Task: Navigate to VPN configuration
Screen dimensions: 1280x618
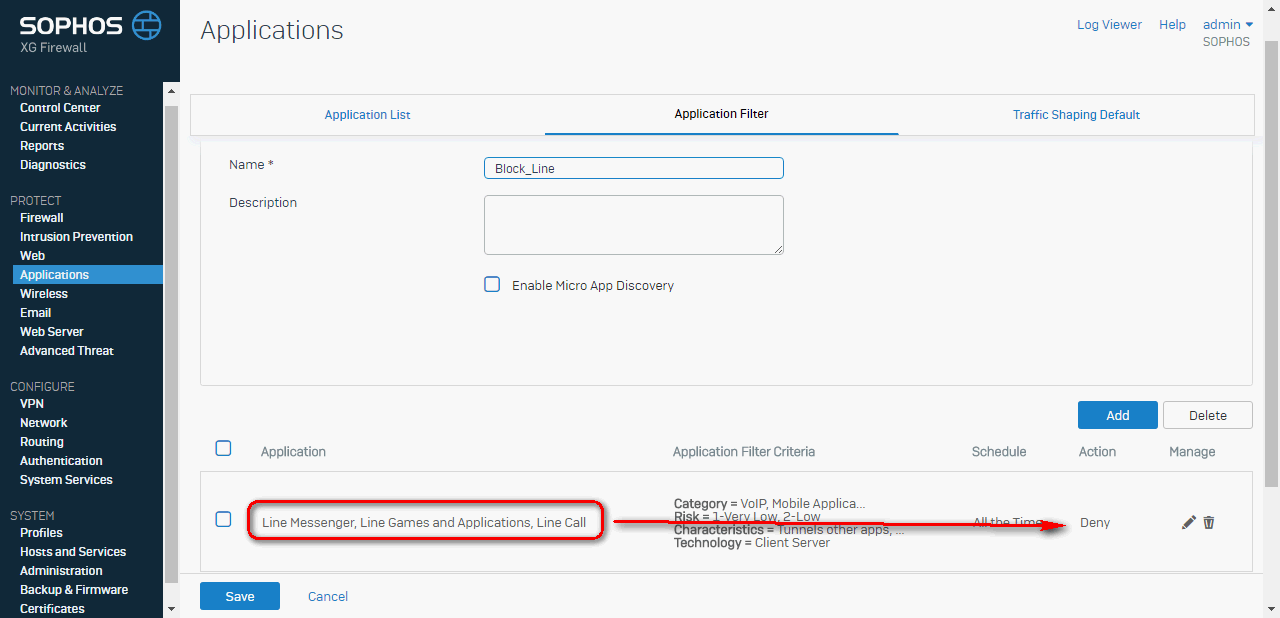Action: (x=32, y=404)
